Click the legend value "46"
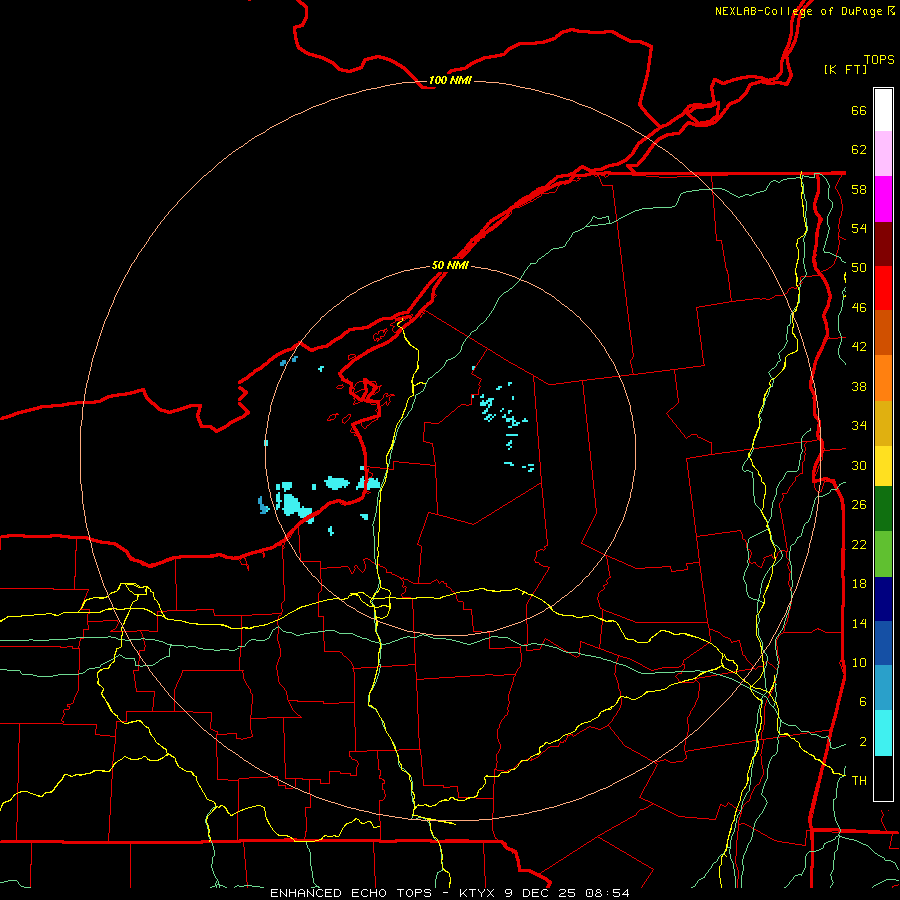Image resolution: width=900 pixels, height=900 pixels. (859, 307)
